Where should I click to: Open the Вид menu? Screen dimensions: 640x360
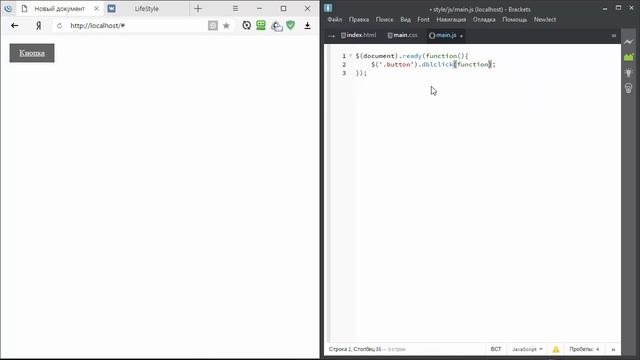(x=405, y=20)
